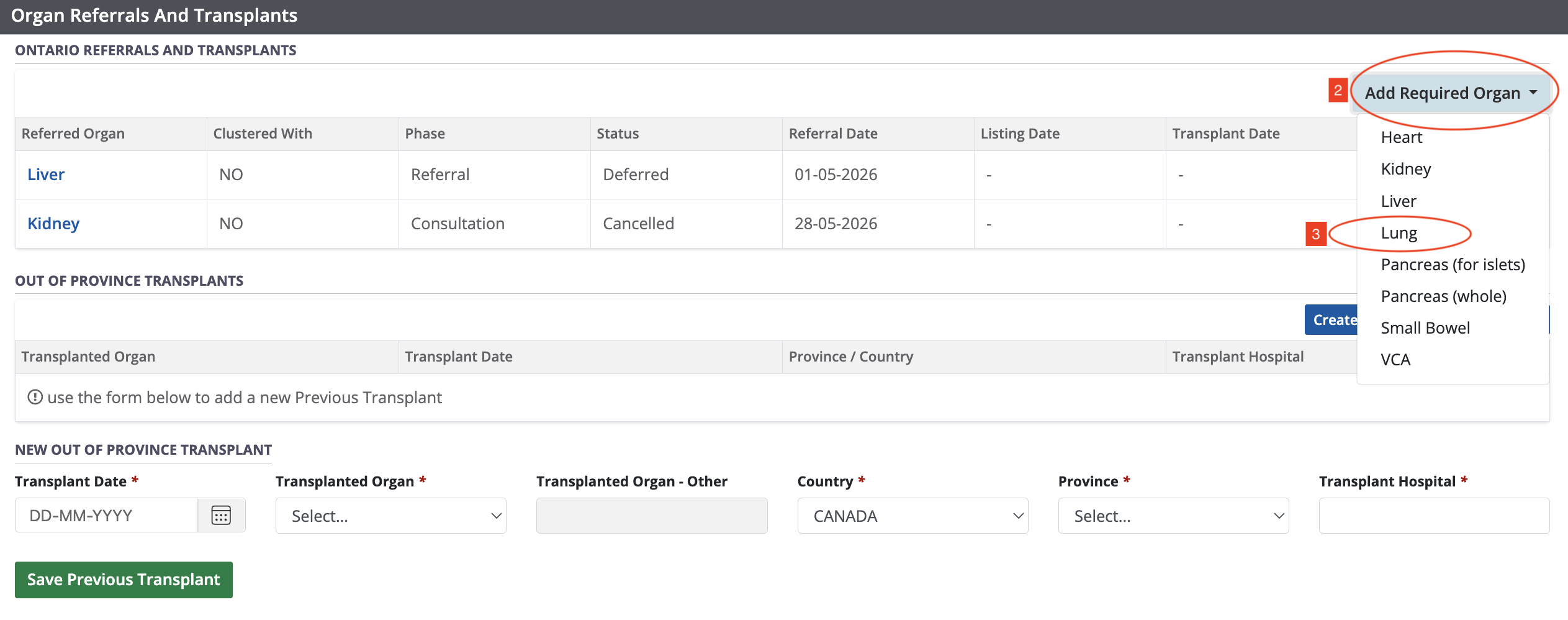Open the Kidney referral link
The height and width of the screenshot is (620, 1568).
click(53, 224)
